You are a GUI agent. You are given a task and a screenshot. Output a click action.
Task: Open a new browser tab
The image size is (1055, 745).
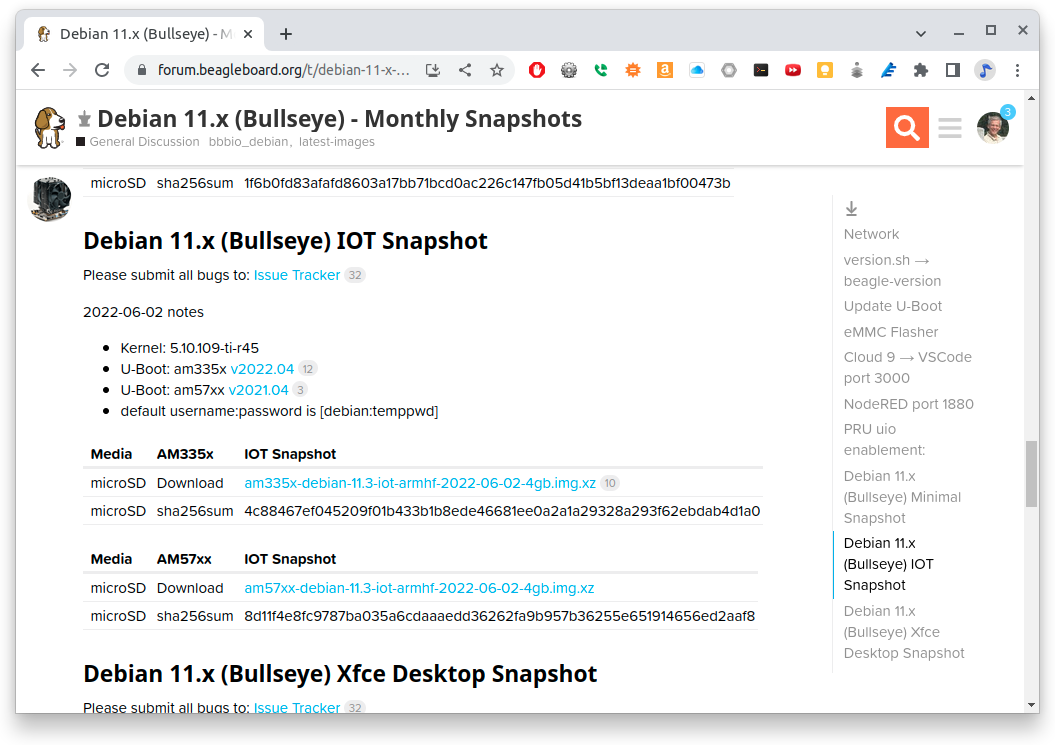click(286, 33)
